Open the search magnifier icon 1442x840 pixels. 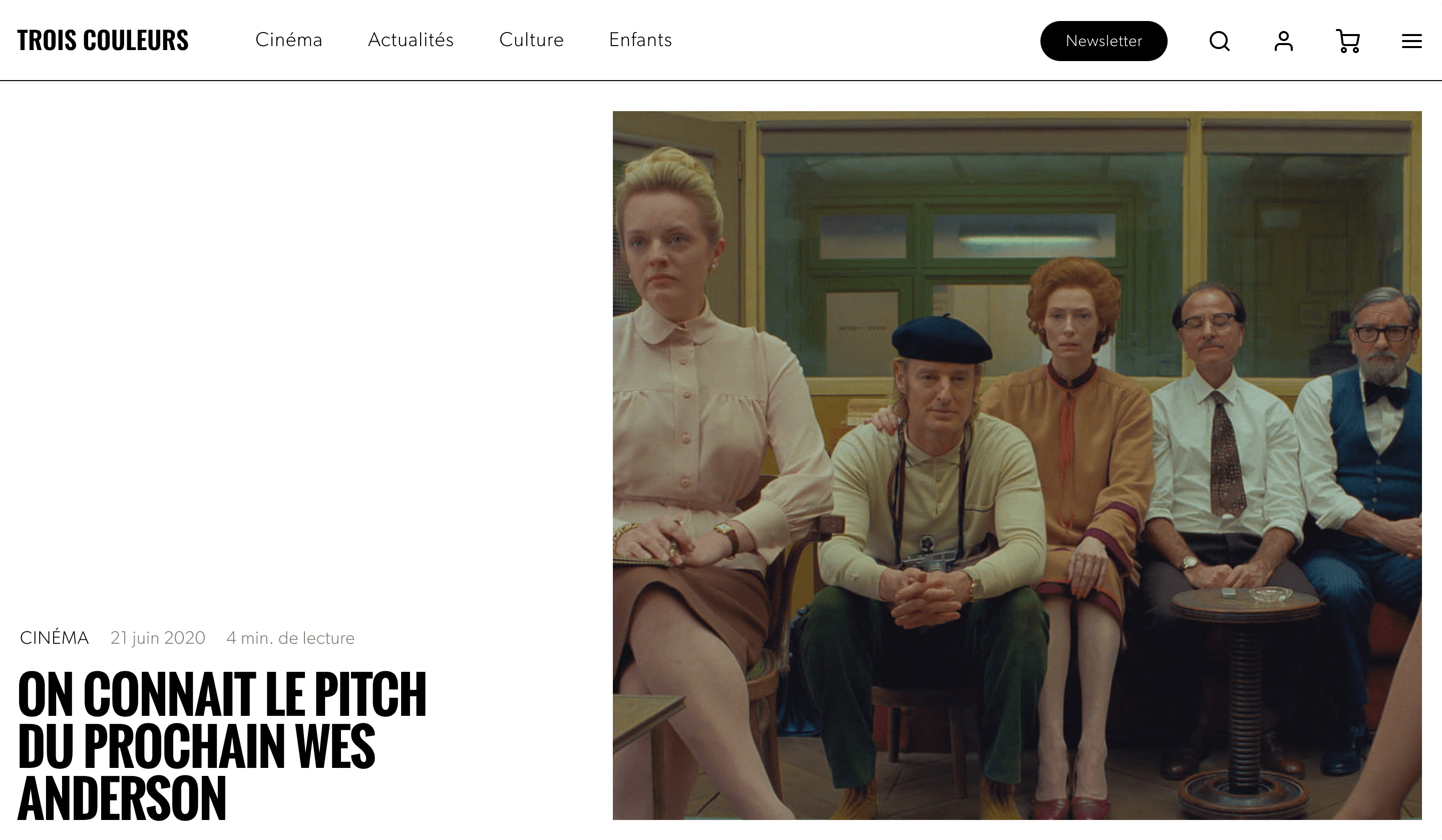1219,41
